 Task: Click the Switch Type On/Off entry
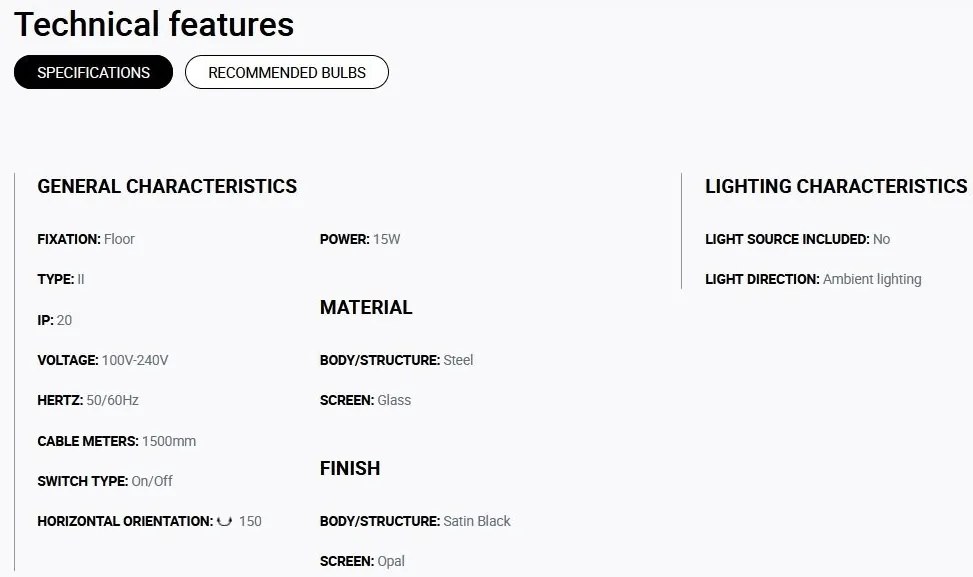tap(105, 481)
